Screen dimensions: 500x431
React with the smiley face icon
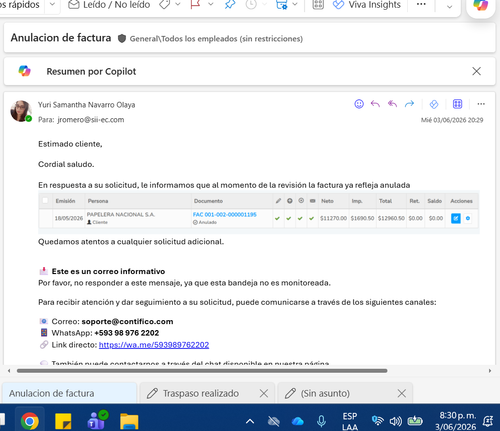click(x=359, y=104)
